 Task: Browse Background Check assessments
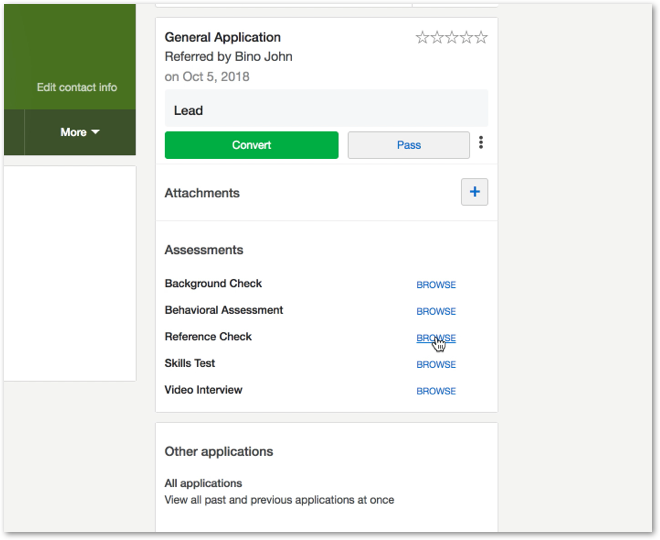[436, 285]
